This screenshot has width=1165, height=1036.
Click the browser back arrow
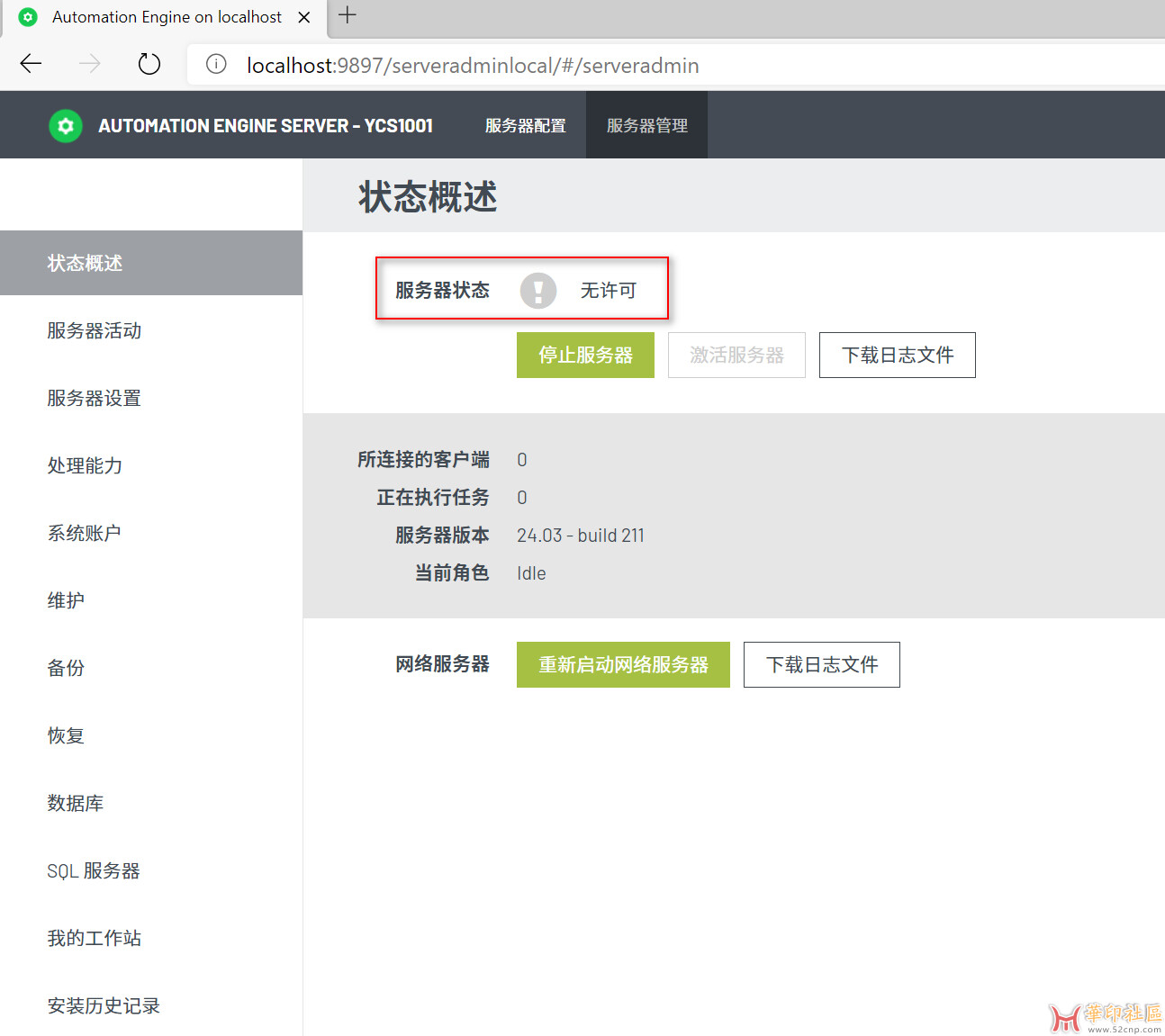click(x=31, y=64)
